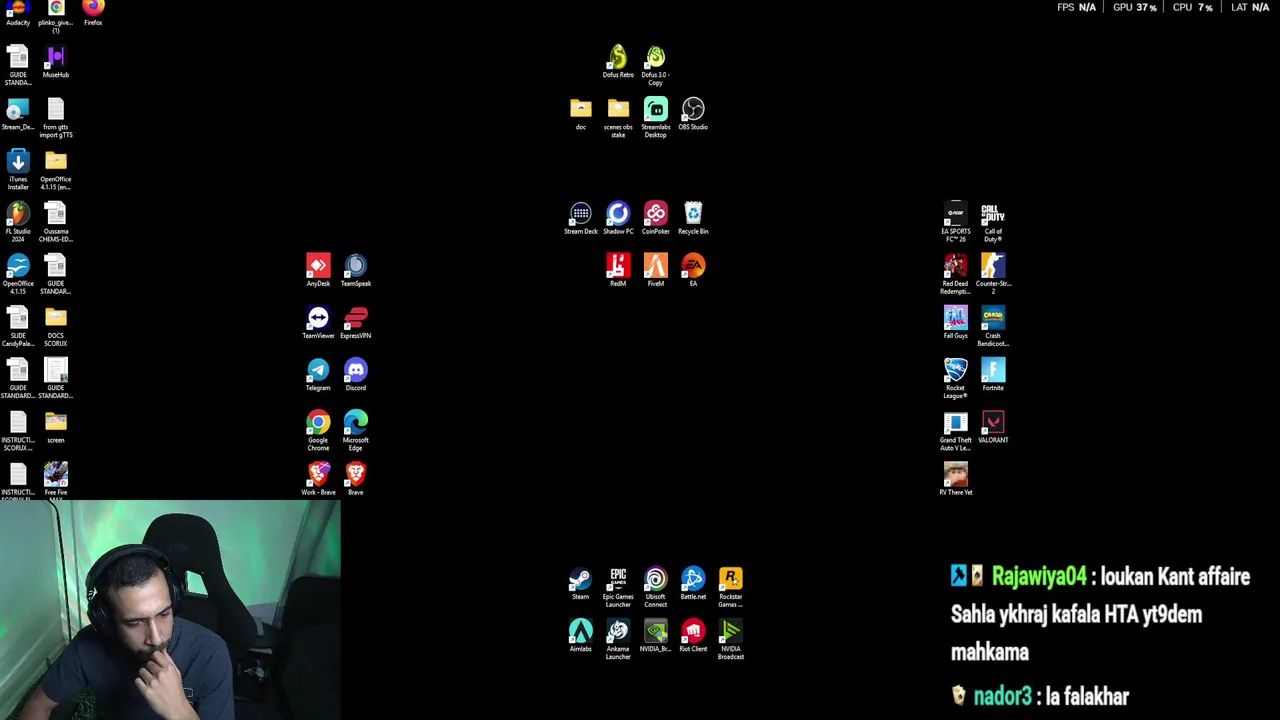Open the Audacity desktop shortcut
Viewport: 1280px width, 720px height.
[x=18, y=12]
